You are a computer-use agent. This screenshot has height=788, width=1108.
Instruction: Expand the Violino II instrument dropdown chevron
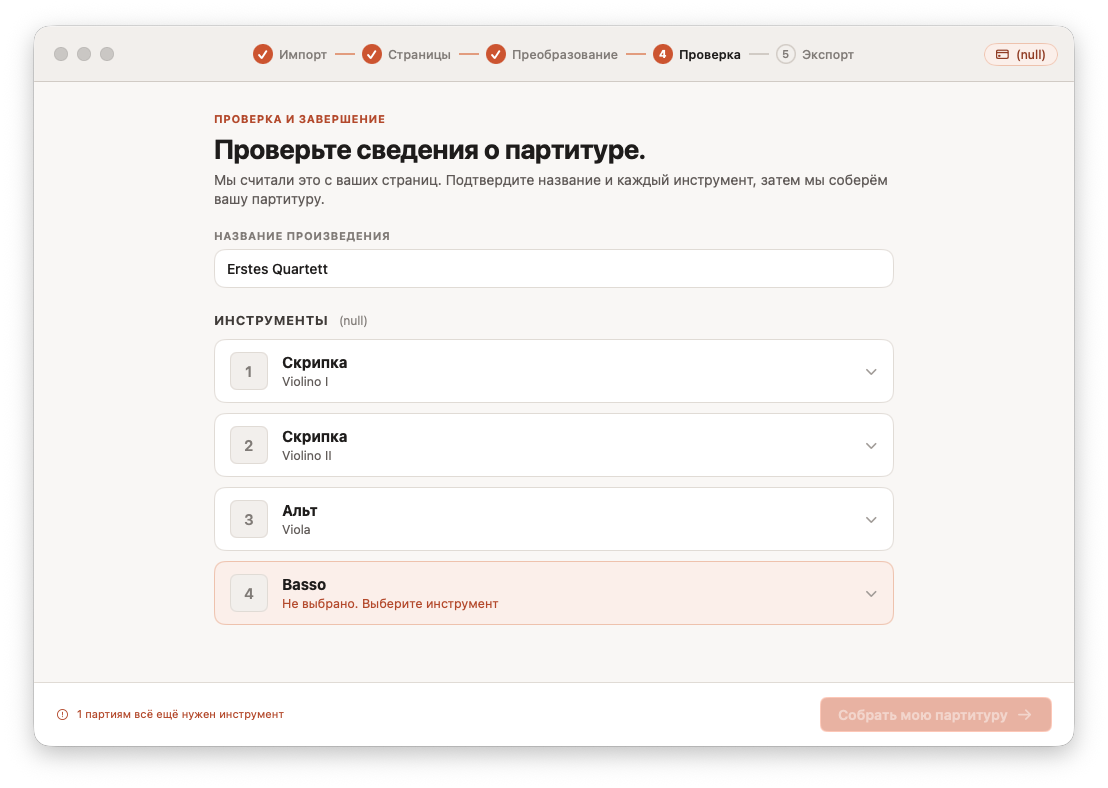coord(871,446)
